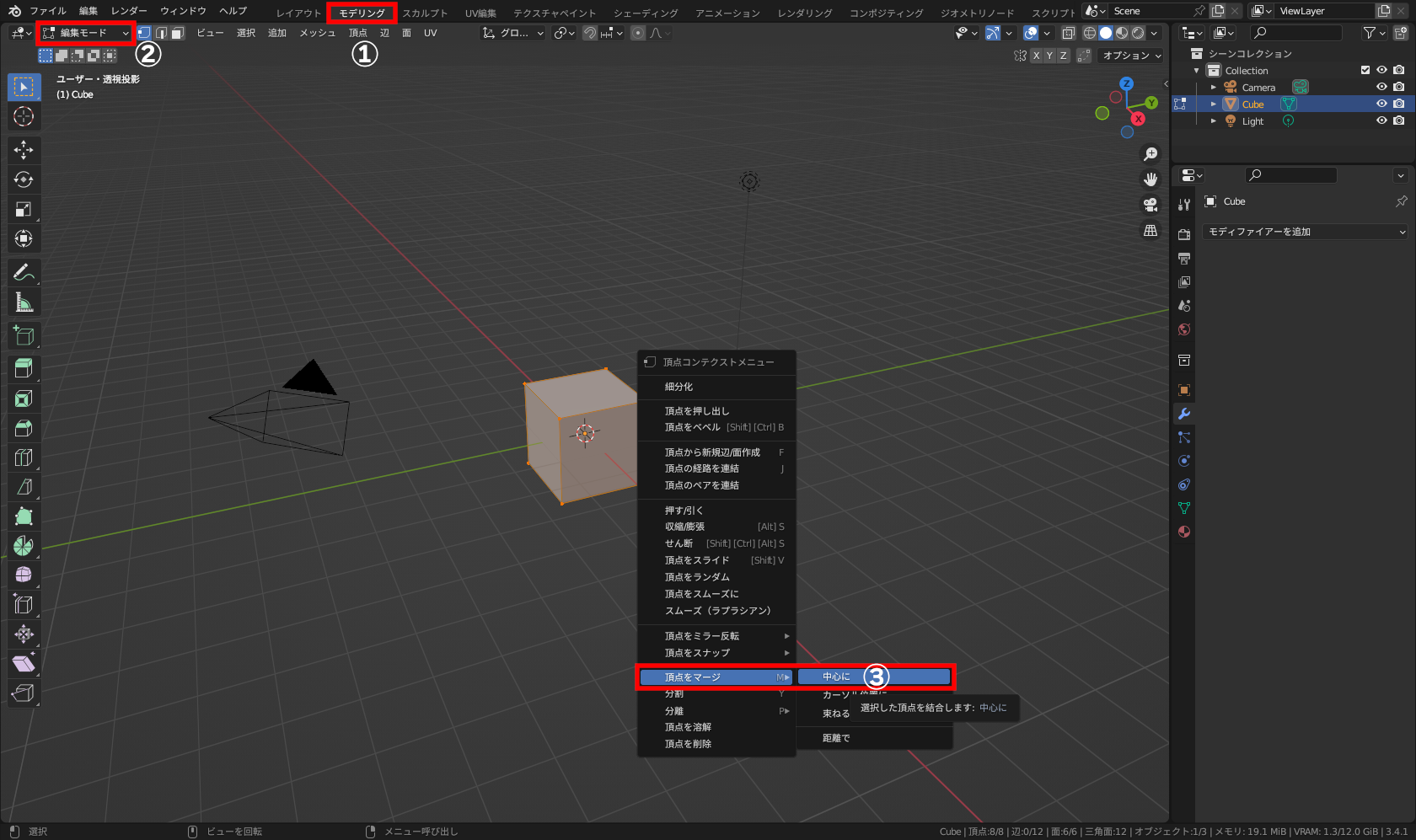Hide Light in viewport via eye icon
The image size is (1416, 840).
click(x=1381, y=120)
